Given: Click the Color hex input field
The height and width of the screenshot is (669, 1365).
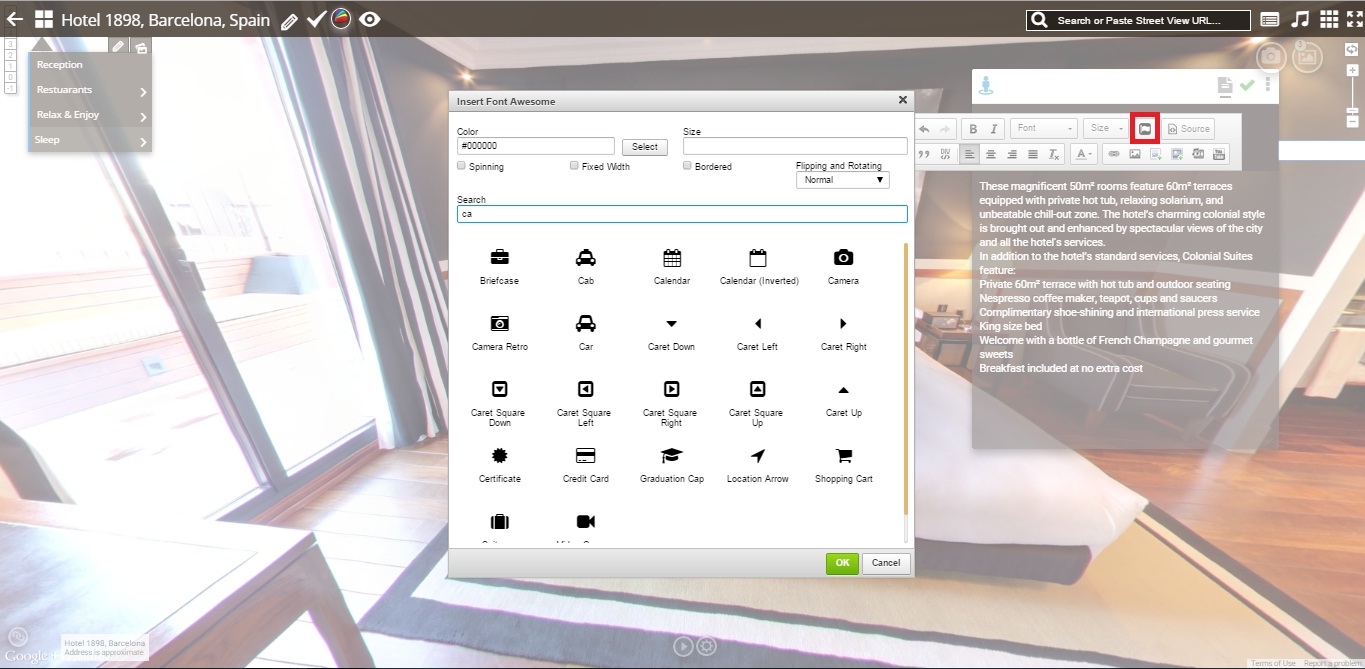Looking at the screenshot, I should [535, 146].
